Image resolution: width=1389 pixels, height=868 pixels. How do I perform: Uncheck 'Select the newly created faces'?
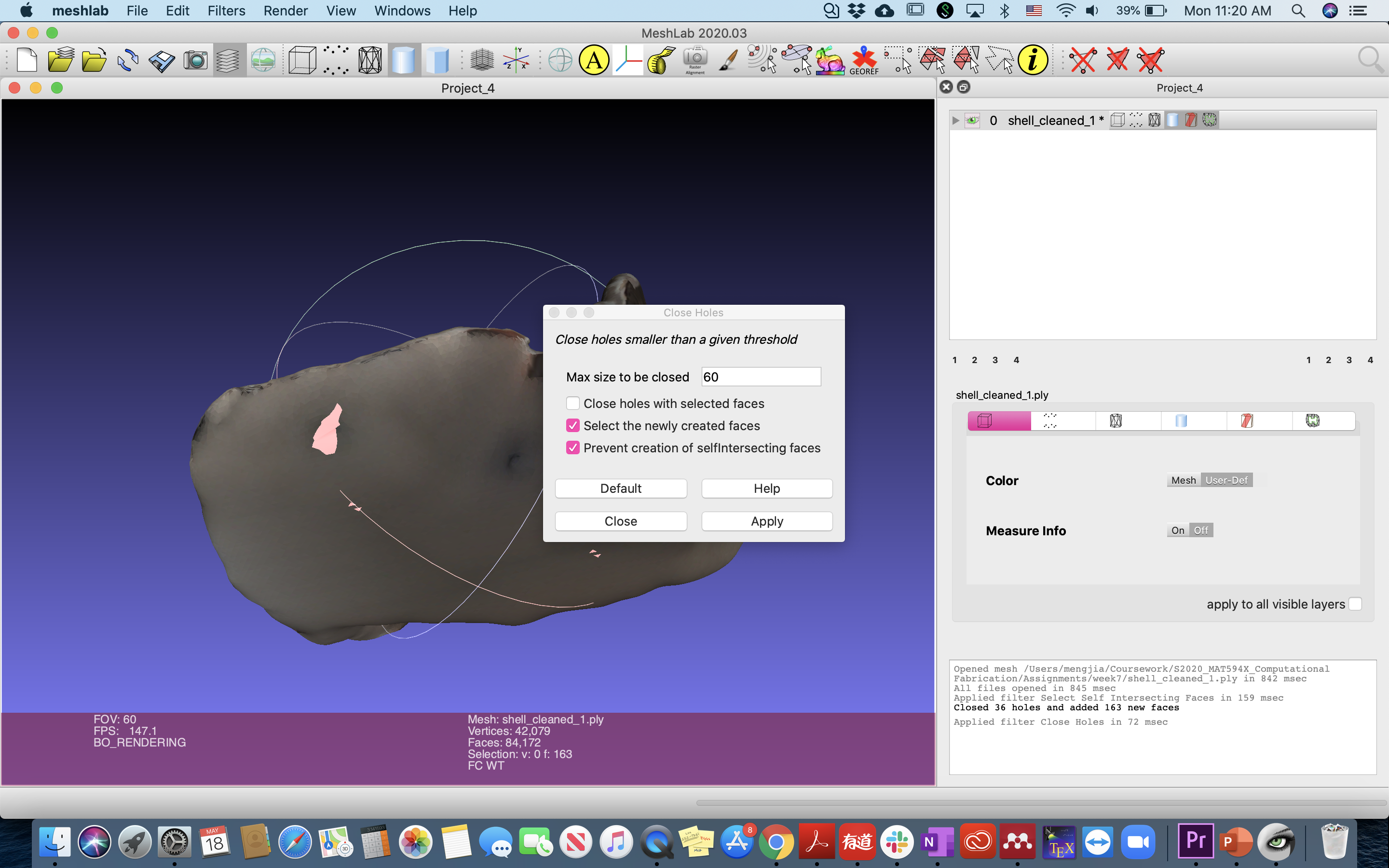(x=572, y=425)
